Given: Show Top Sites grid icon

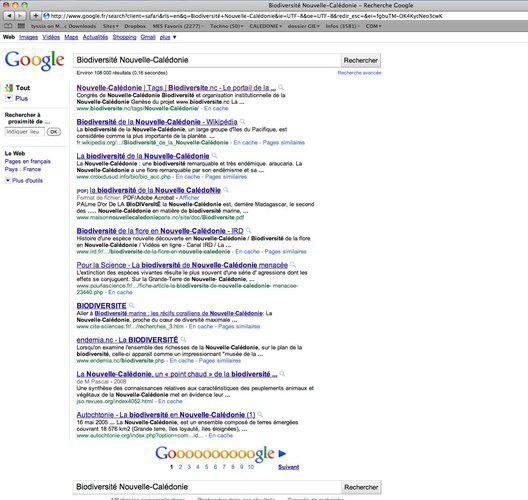Looking at the screenshot, I should 21,26.
